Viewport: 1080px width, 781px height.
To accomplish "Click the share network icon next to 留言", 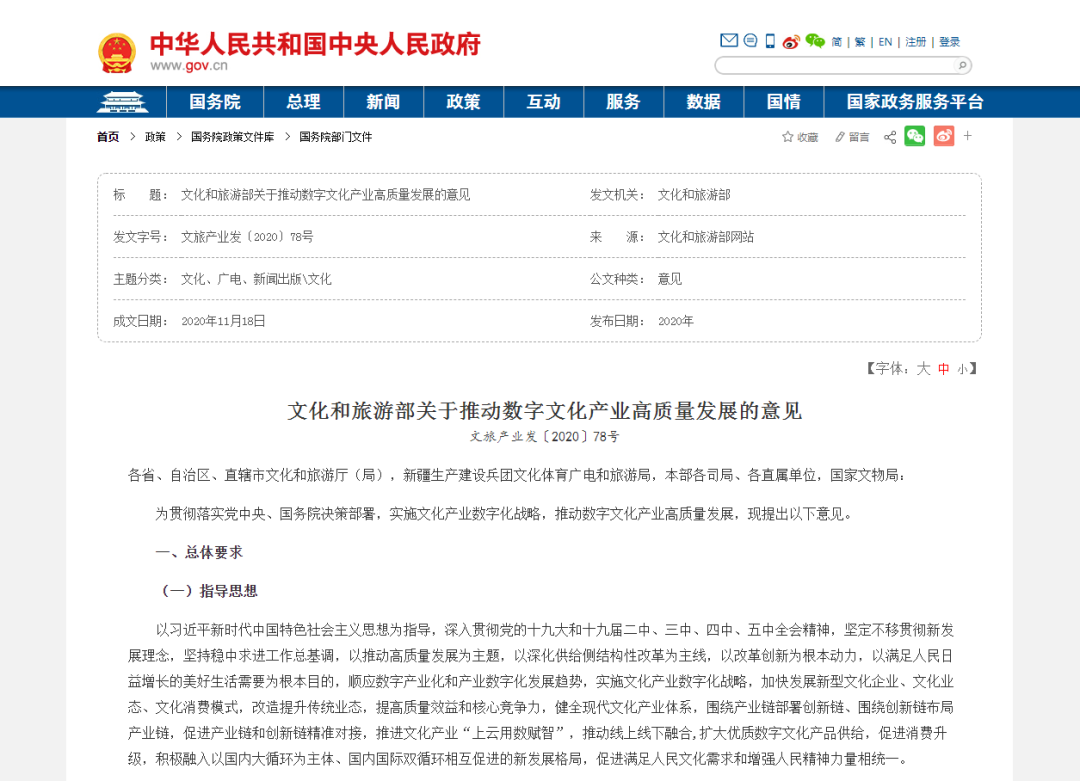I will click(x=889, y=136).
